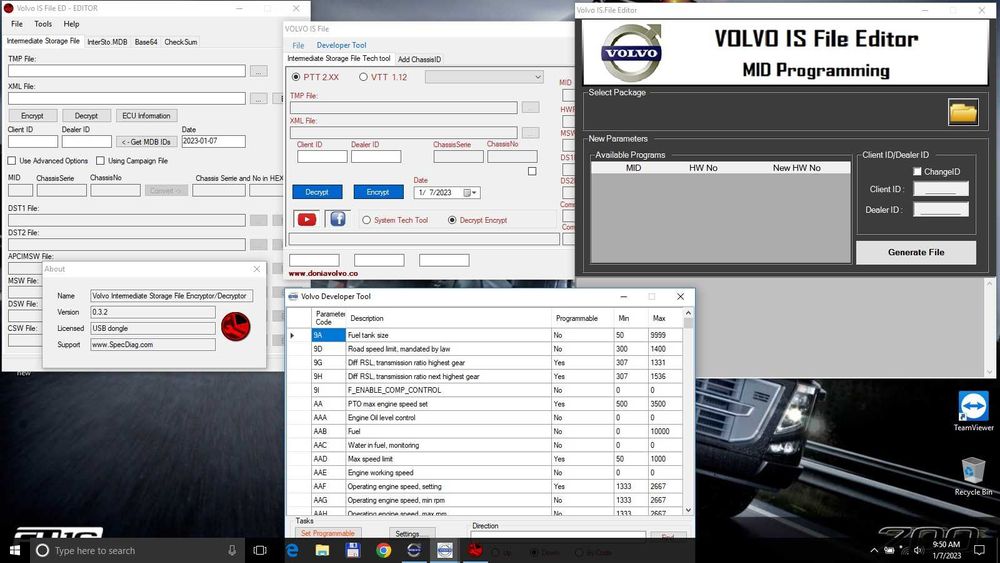Click Get MDB IDs button
Screen dimensions: 1000x563
[145, 142]
